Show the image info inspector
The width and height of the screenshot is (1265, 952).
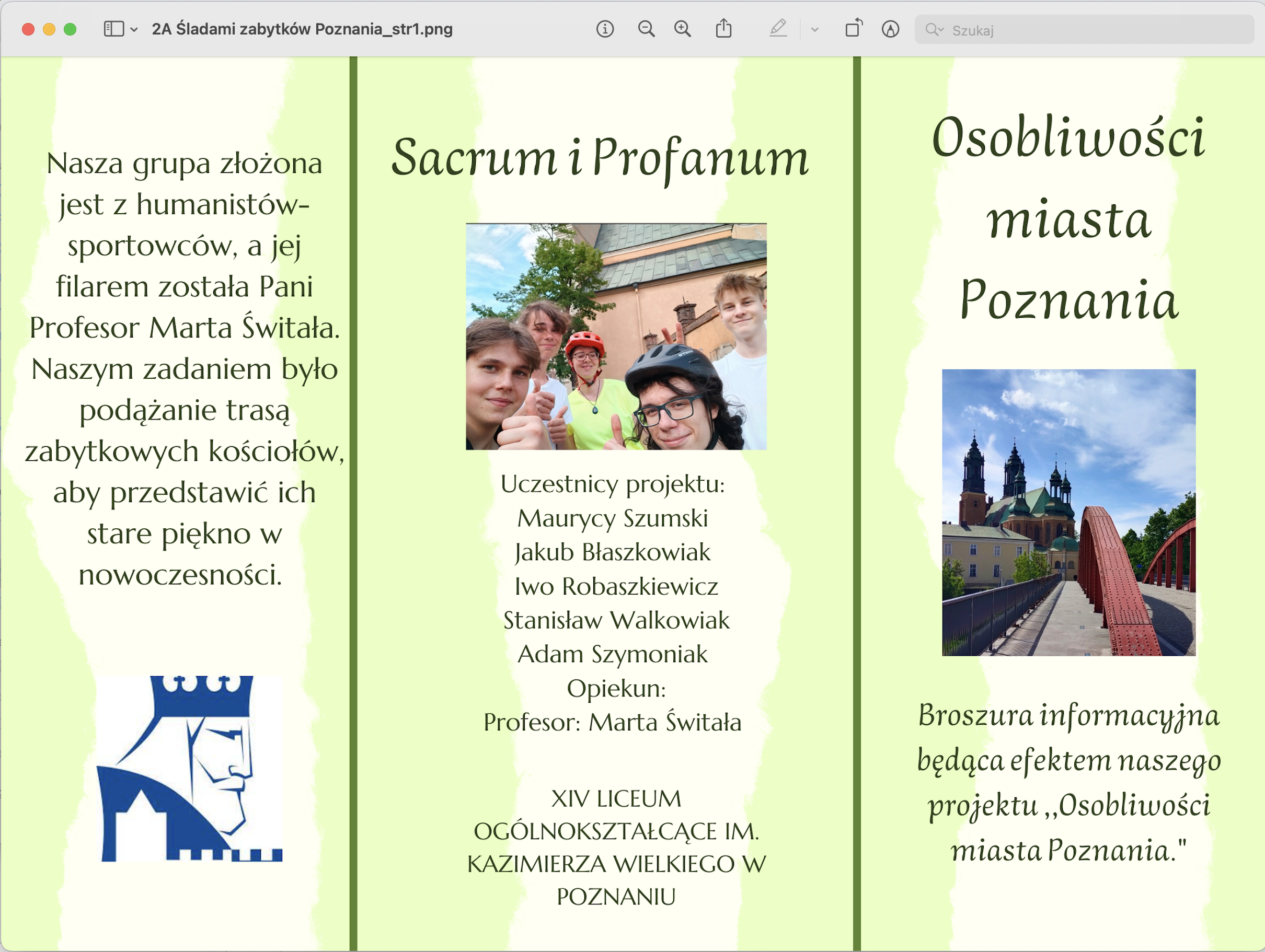tap(604, 29)
